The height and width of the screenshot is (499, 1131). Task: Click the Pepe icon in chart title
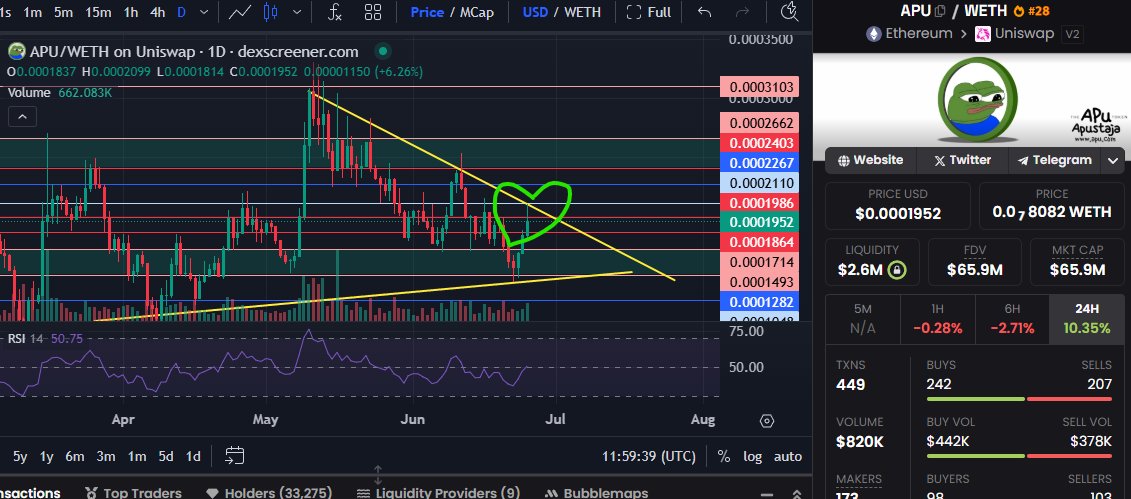coord(16,51)
